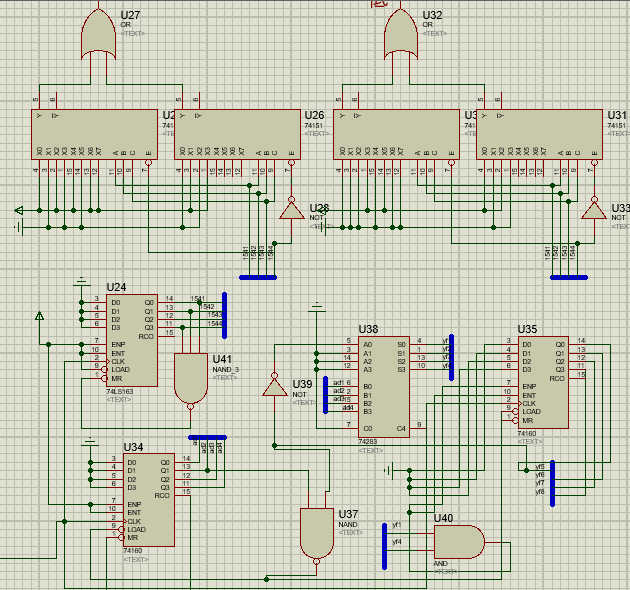Click the blue bus at U38 B inputs
The width and height of the screenshot is (630, 590).
[x=325, y=395]
